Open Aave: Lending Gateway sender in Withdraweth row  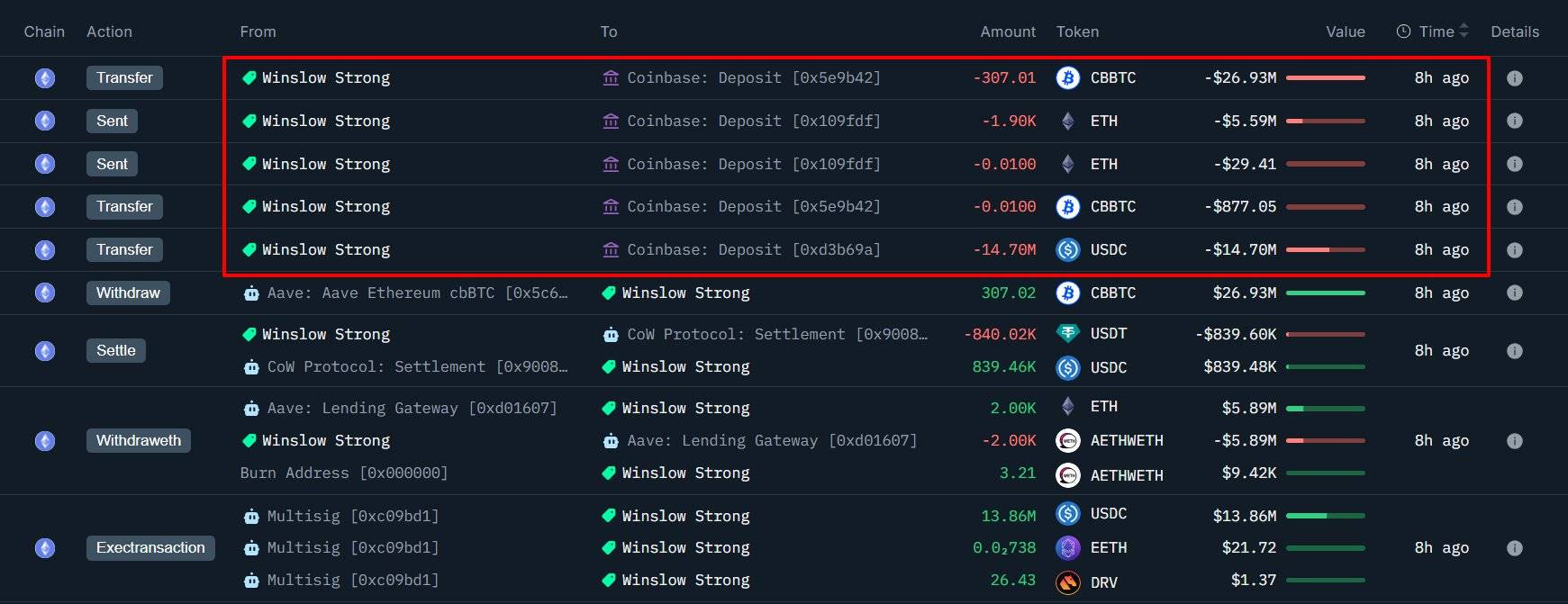[x=412, y=409]
